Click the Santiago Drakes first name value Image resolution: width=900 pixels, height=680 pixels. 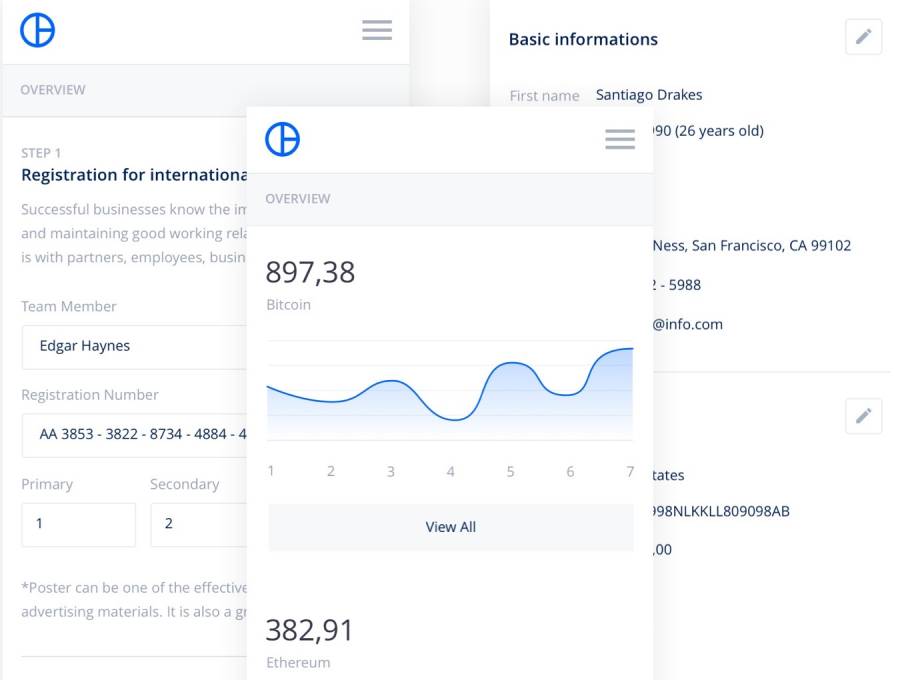click(649, 95)
